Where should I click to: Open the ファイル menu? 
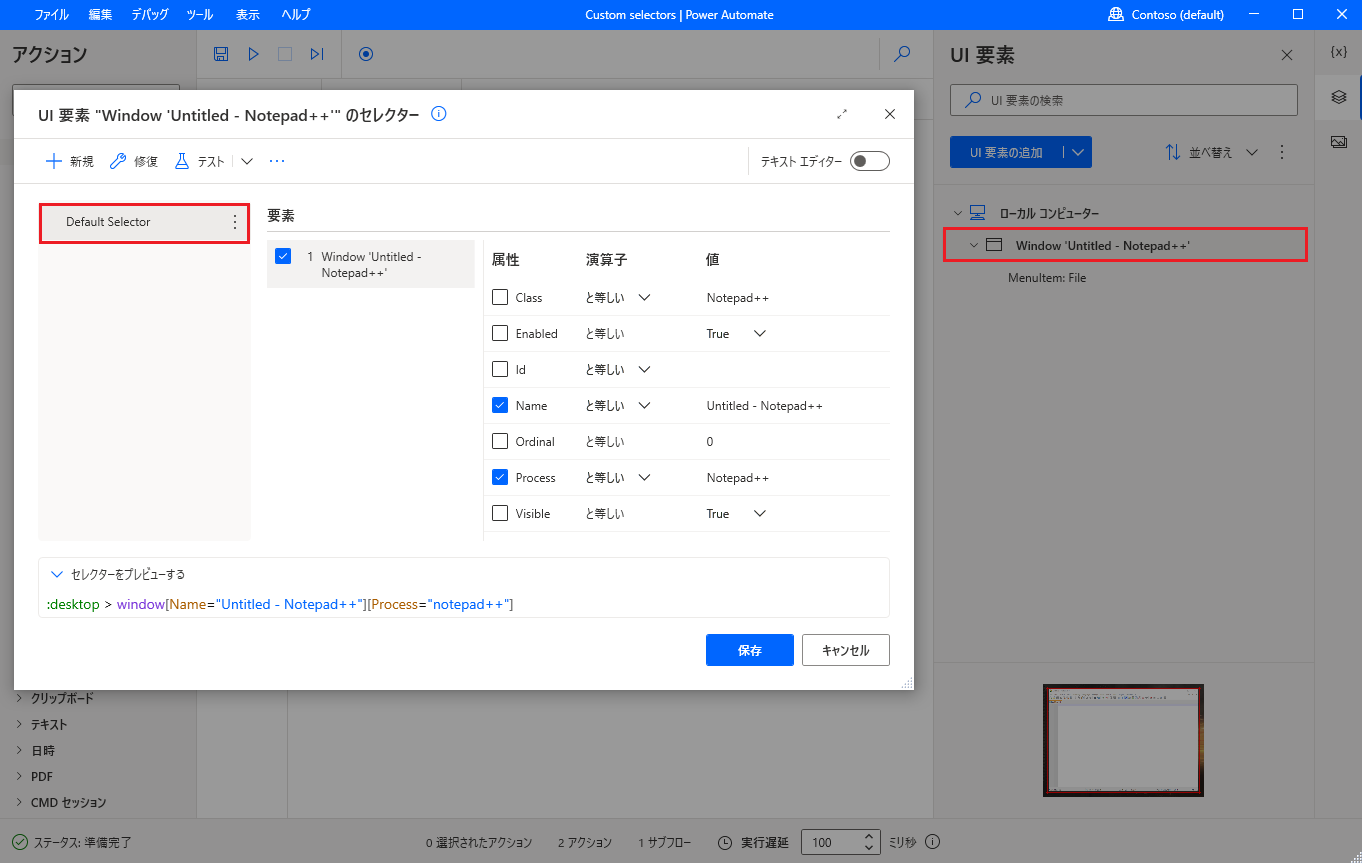52,15
